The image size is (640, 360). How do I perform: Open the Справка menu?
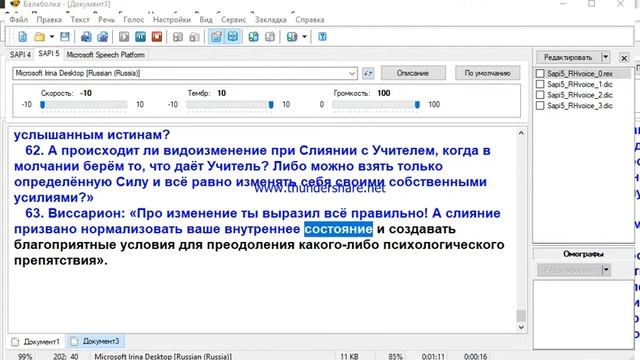coord(310,20)
